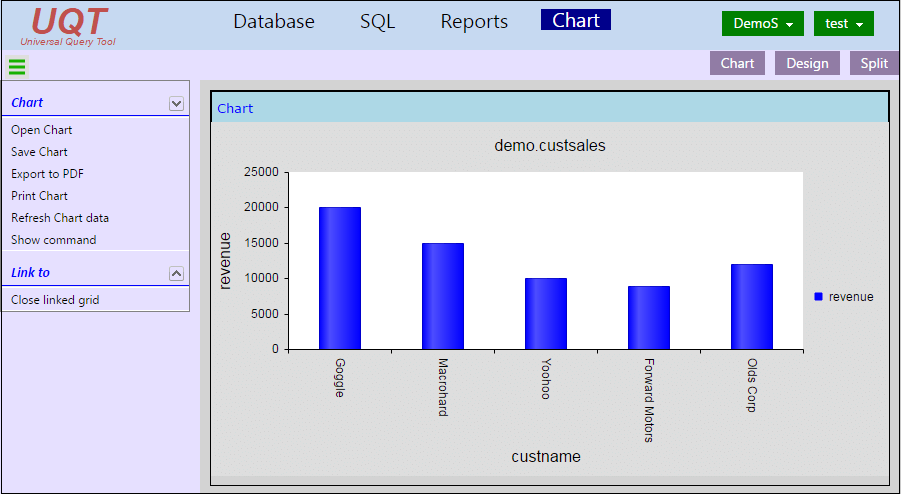Image resolution: width=901 pixels, height=494 pixels.
Task: Click the custname axis title
Action: pyautogui.click(x=546, y=457)
